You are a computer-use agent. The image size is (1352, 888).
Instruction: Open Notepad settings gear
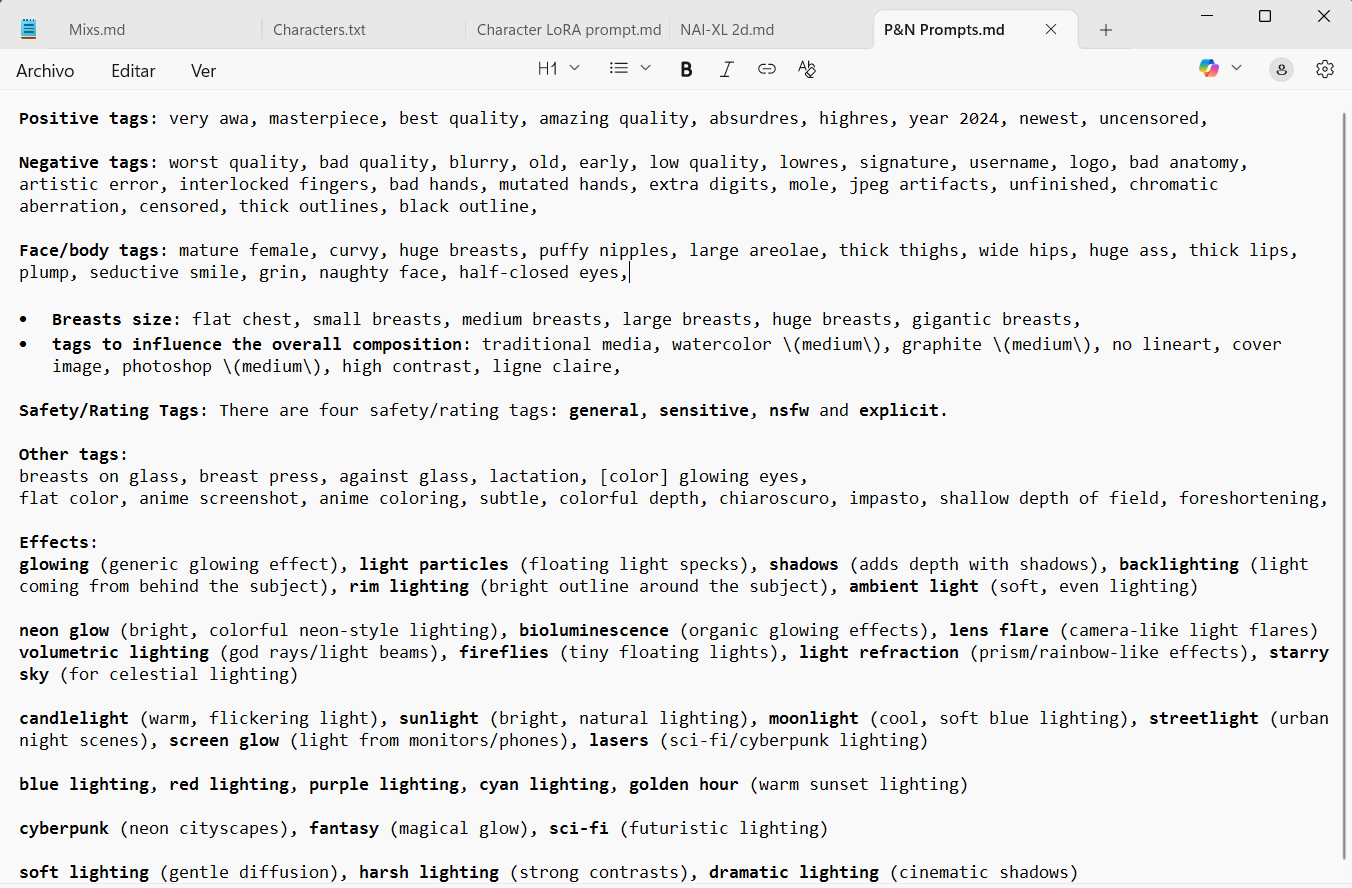click(x=1325, y=69)
